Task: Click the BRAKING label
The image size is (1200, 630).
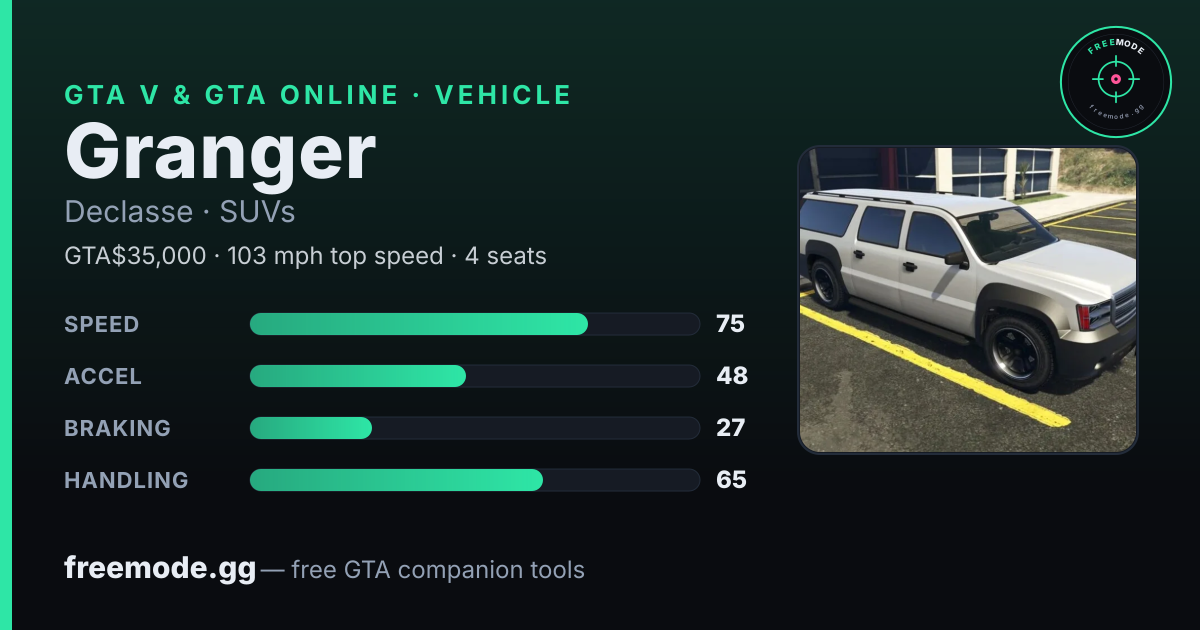Action: (117, 428)
